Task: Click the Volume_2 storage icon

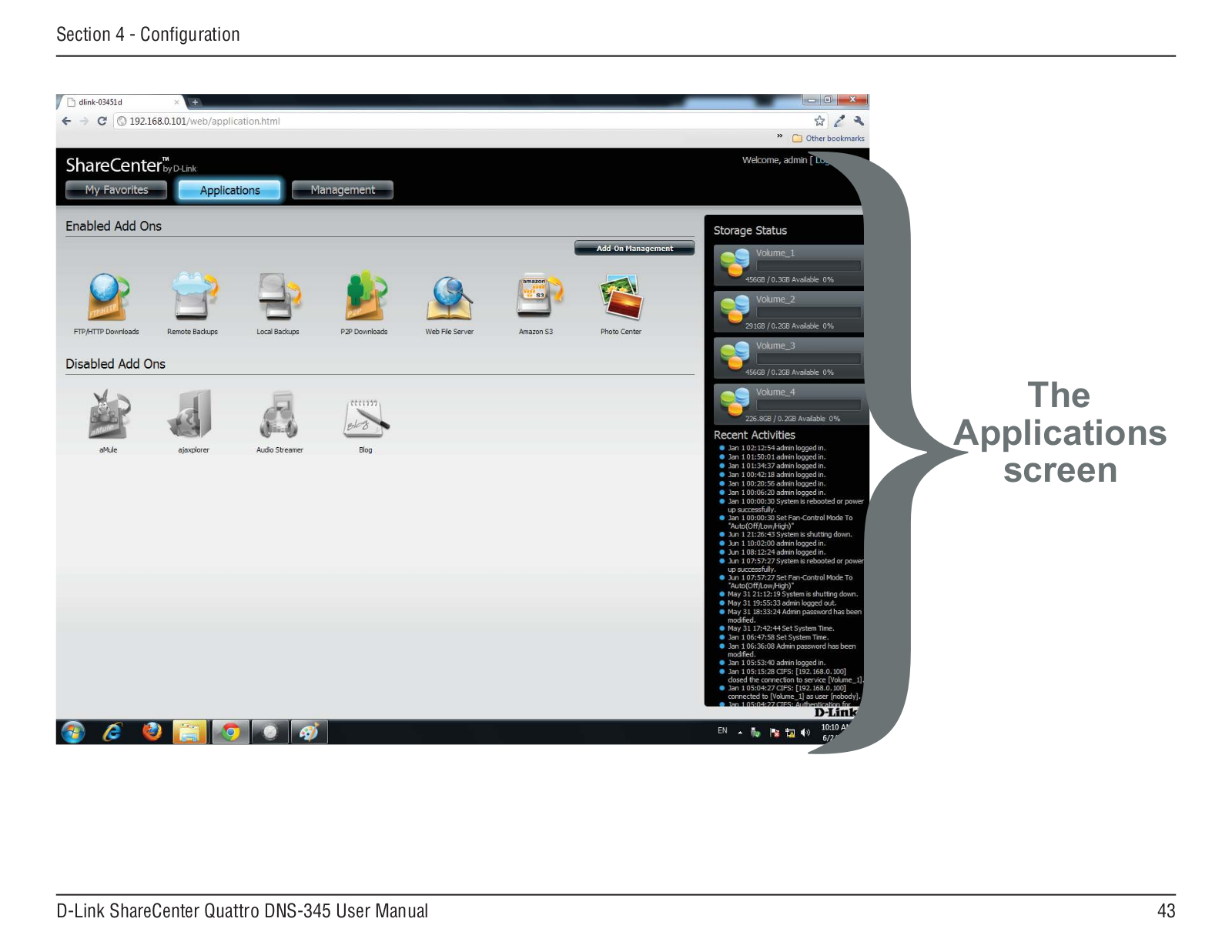Action: (735, 309)
